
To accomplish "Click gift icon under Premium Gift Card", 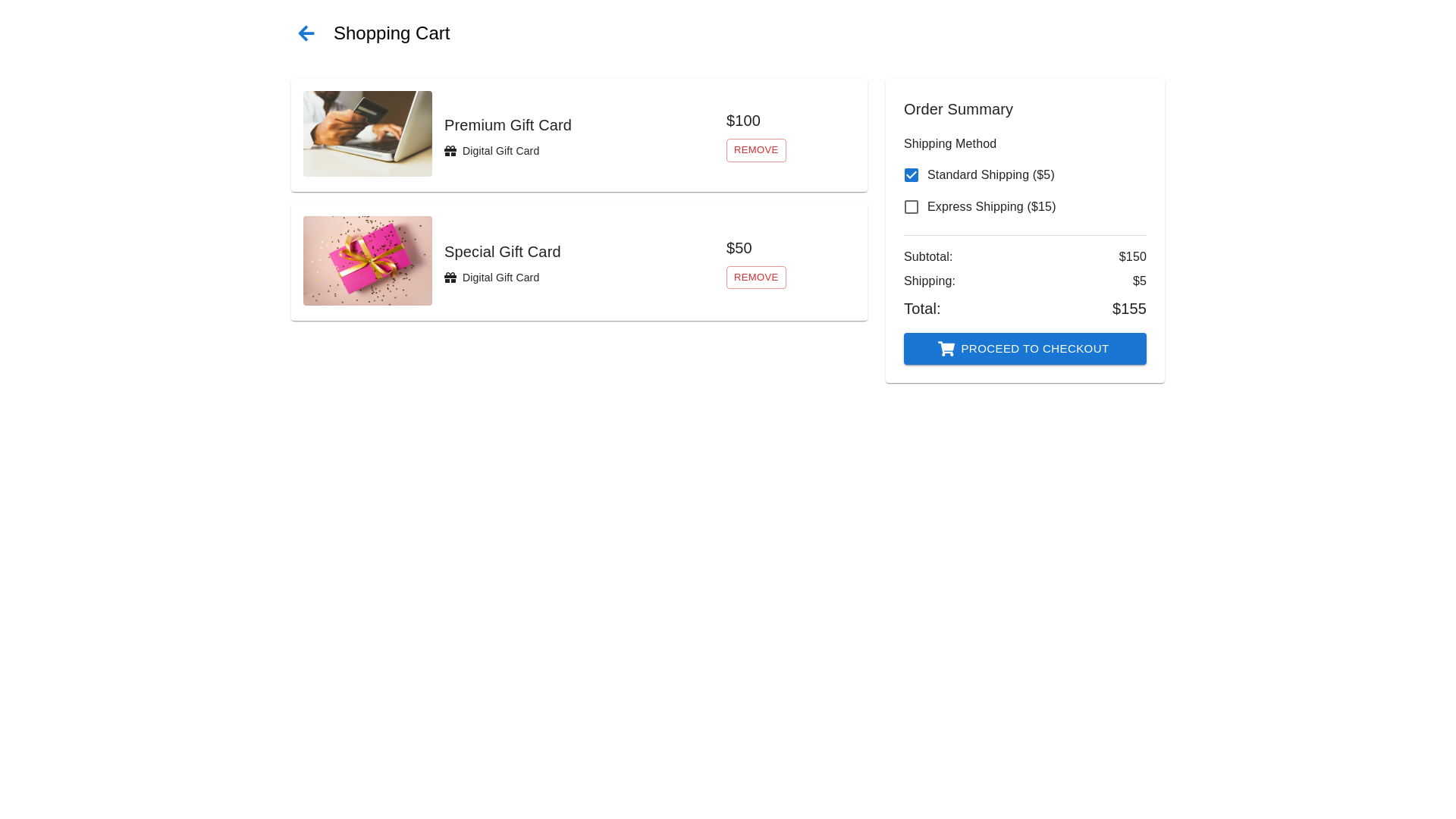I will point(450,151).
